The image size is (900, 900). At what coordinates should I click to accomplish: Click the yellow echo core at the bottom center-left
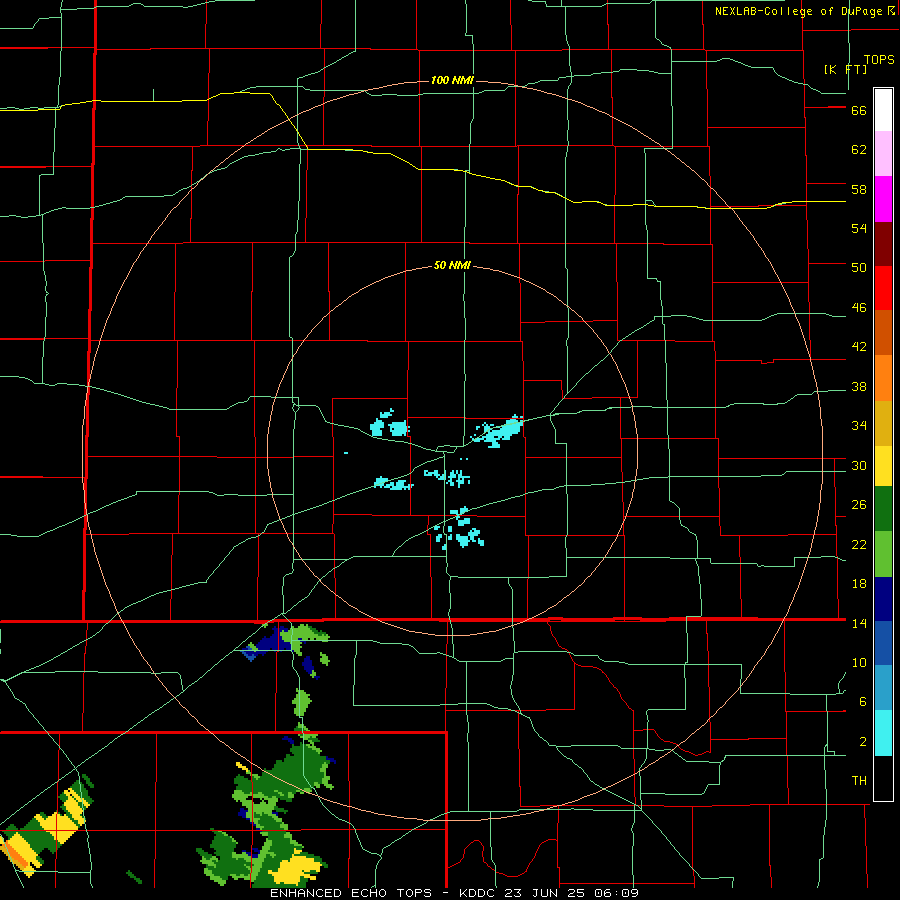[x=296, y=868]
